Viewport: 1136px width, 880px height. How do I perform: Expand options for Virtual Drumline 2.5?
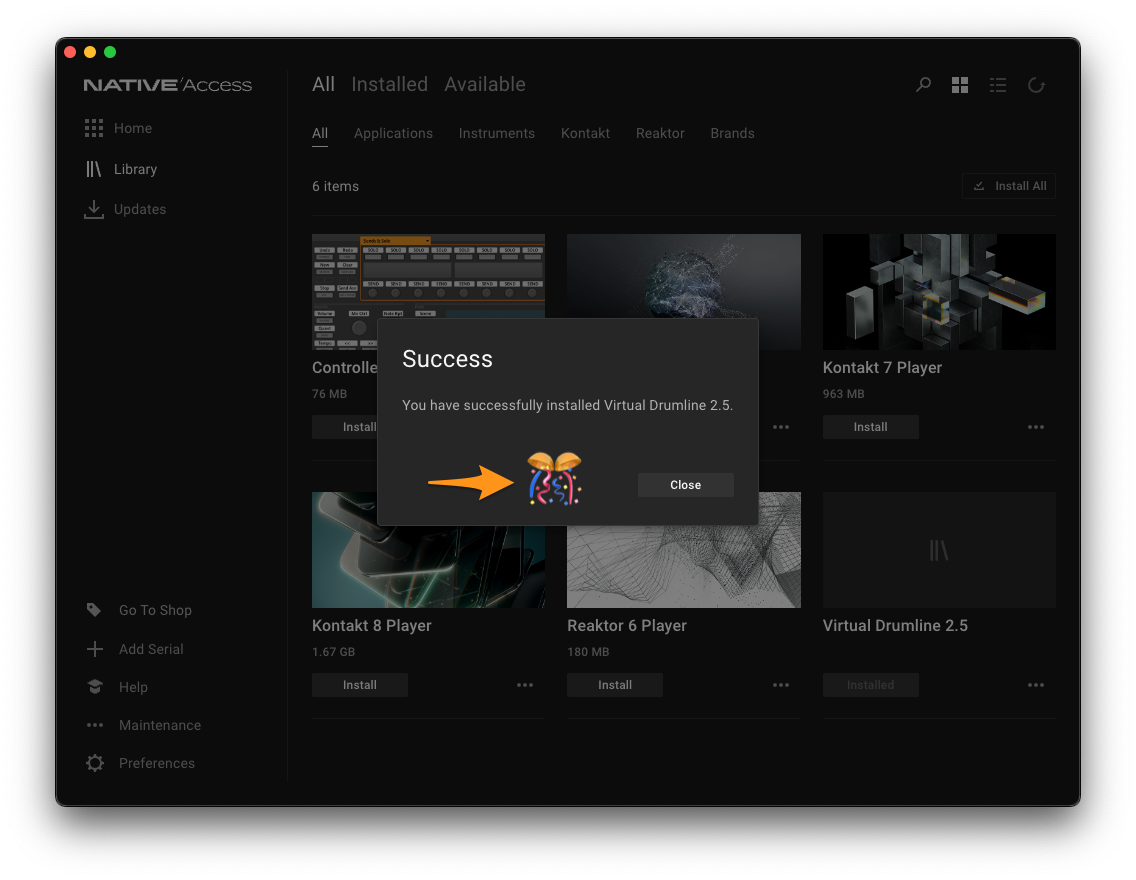(1036, 684)
